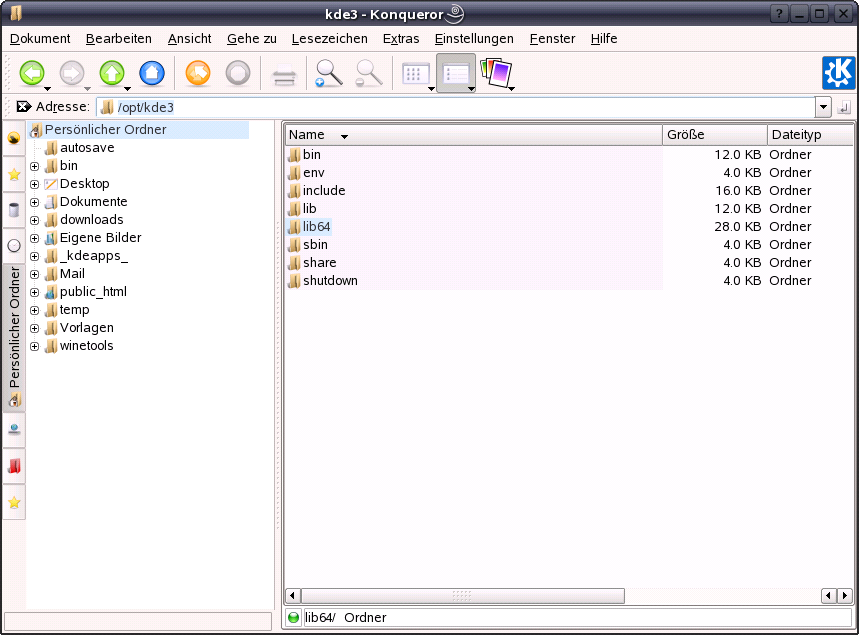Switch to icon view mode
The image size is (859, 635).
[415, 73]
